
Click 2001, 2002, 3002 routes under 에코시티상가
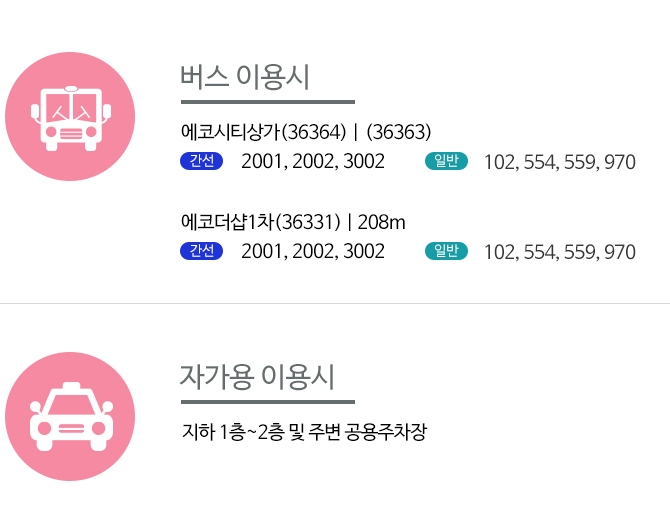(313, 162)
